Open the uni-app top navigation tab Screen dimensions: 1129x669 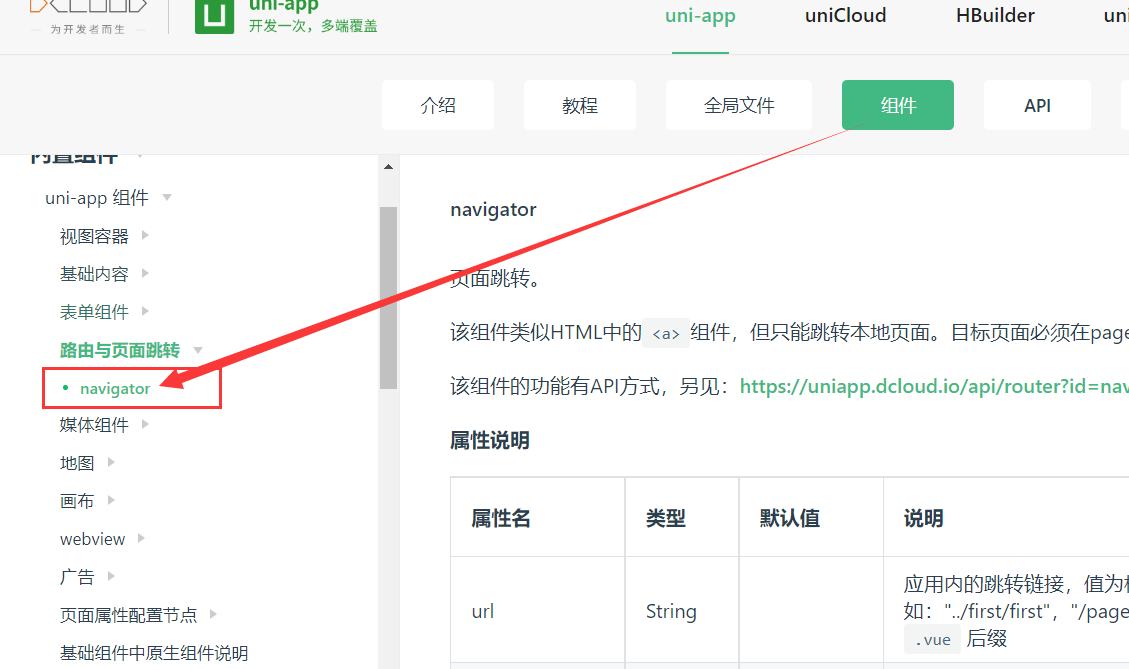point(700,16)
